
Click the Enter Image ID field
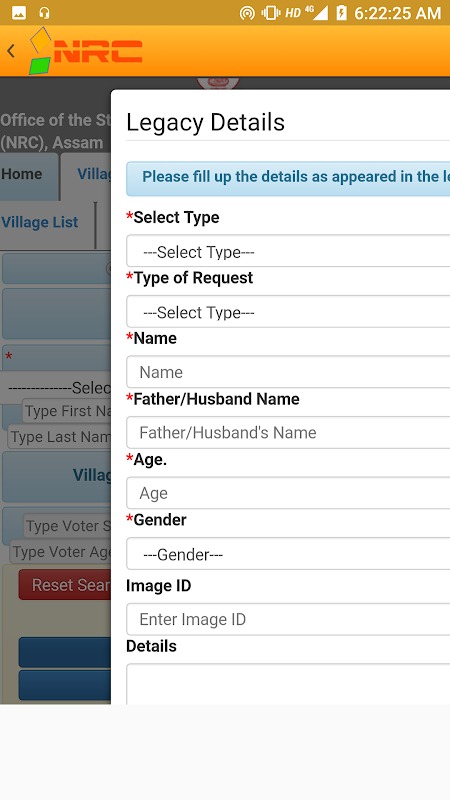[x=288, y=619]
